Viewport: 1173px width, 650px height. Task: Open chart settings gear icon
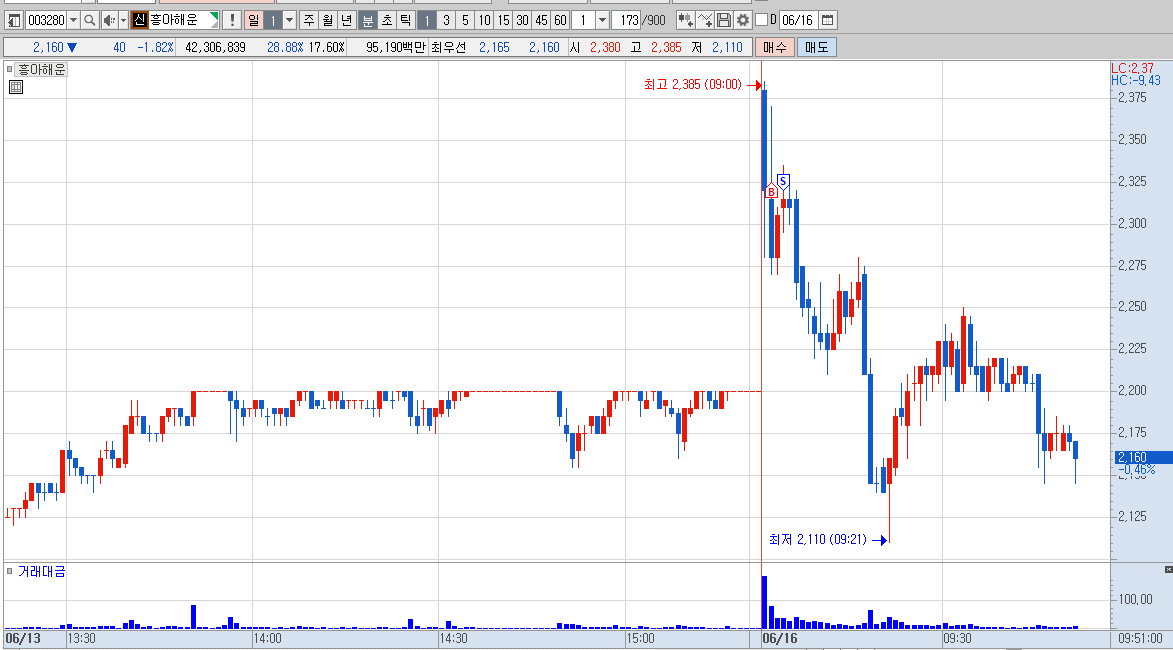coord(743,20)
